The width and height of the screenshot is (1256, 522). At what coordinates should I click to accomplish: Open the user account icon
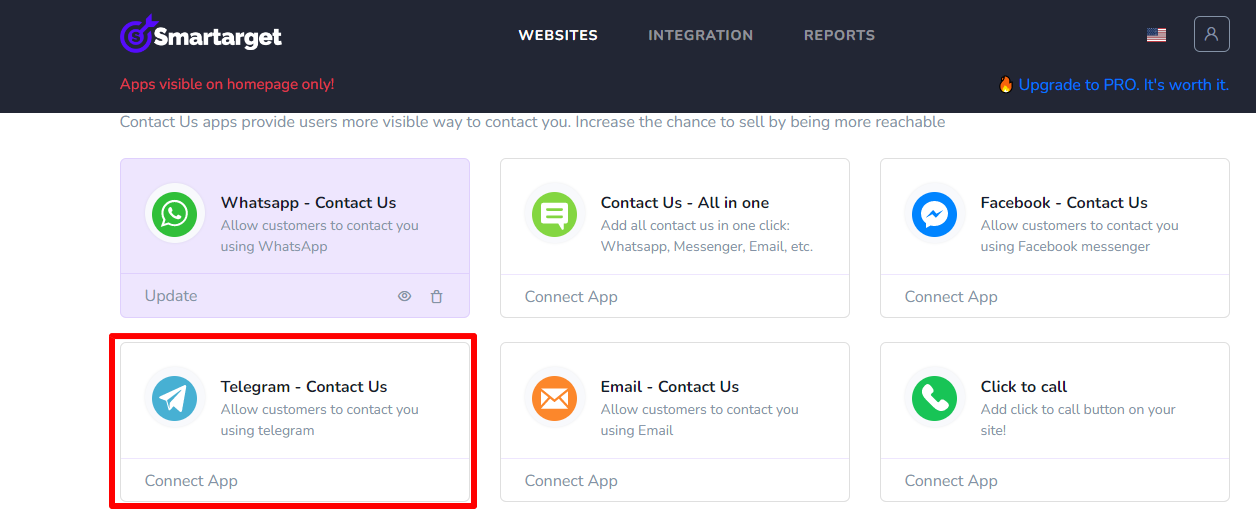pos(1211,34)
